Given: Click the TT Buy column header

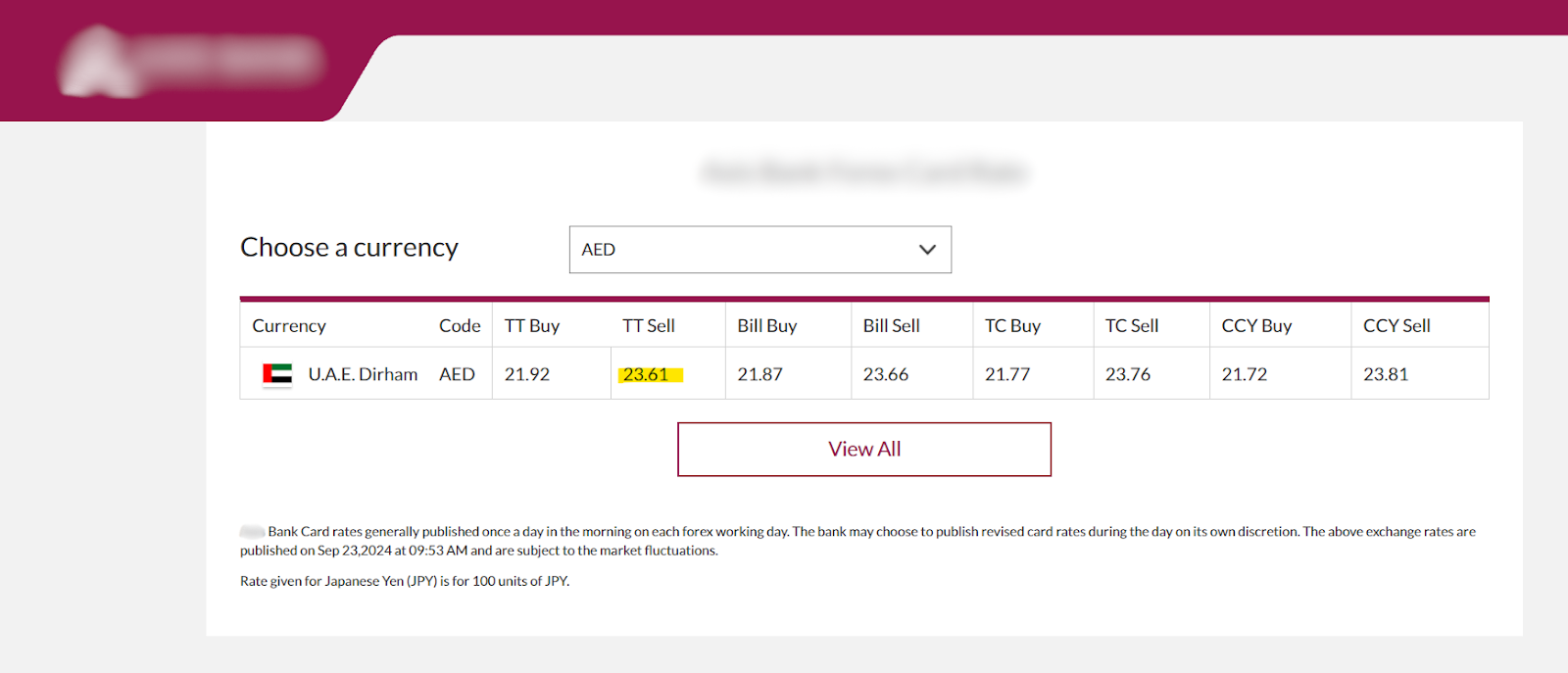Looking at the screenshot, I should [532, 326].
